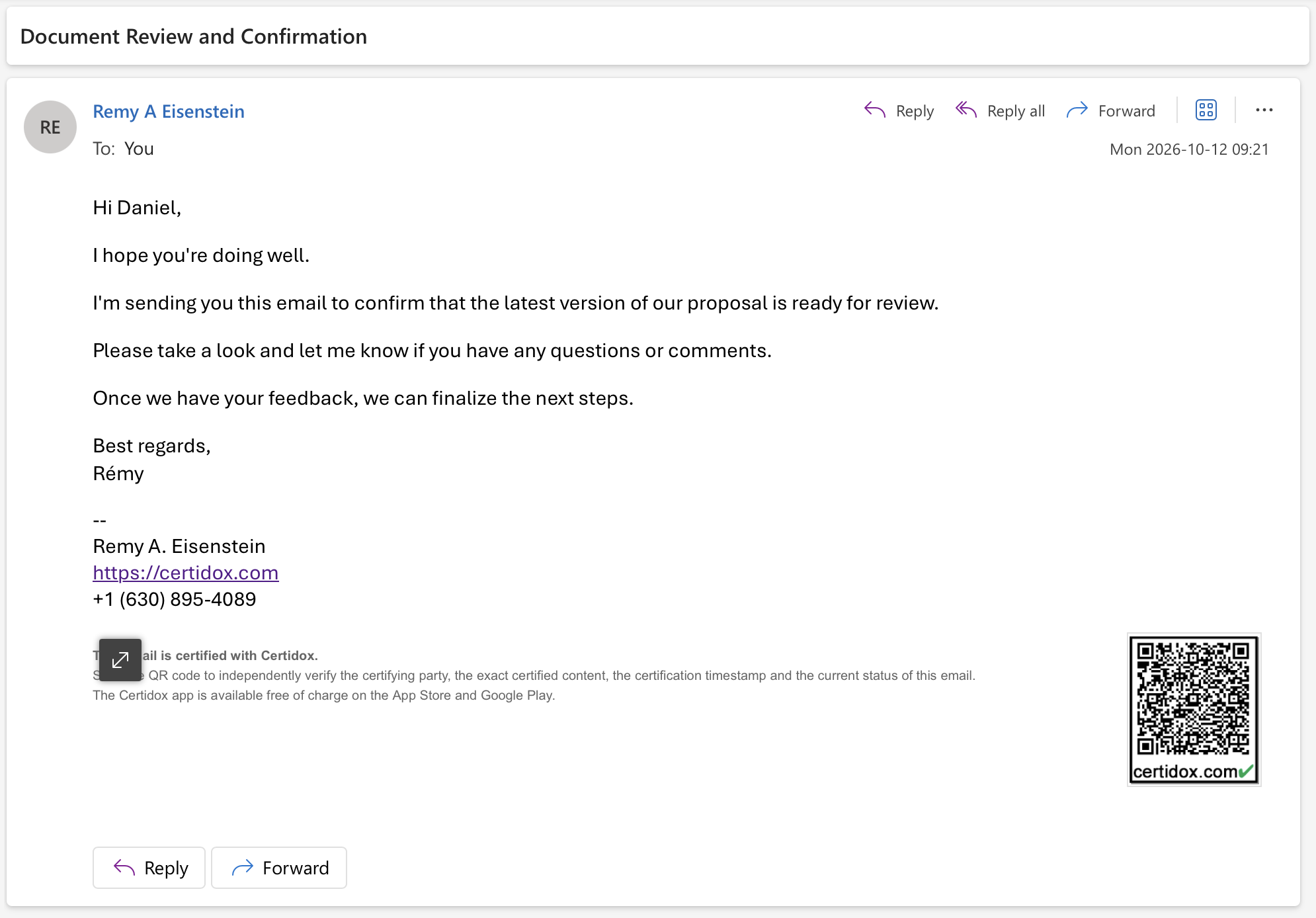Forward the email from the header toolbar
The height and width of the screenshot is (918, 1316).
(x=1111, y=110)
